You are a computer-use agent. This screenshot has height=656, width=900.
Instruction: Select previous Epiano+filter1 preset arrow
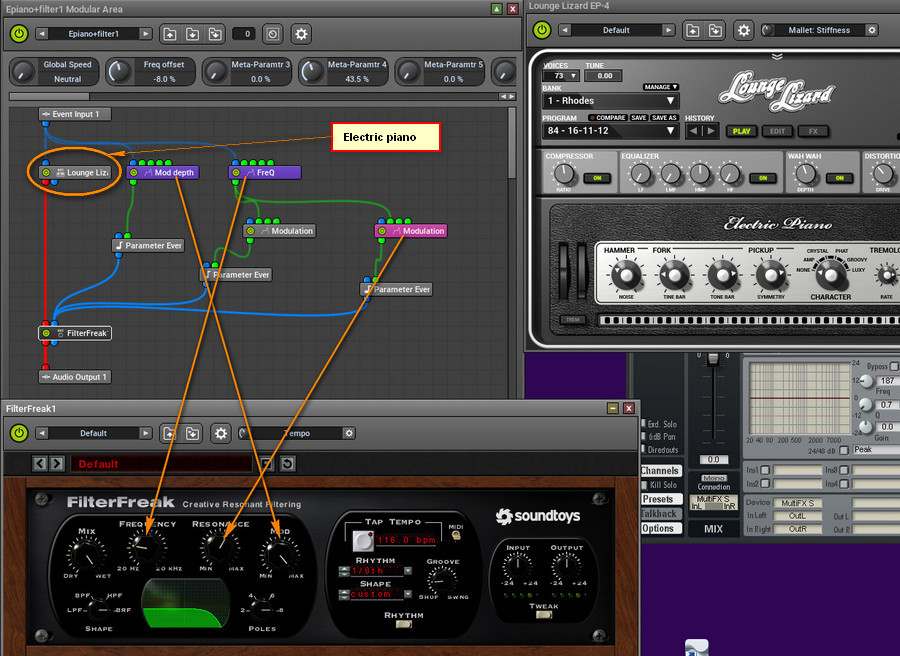(x=42, y=34)
